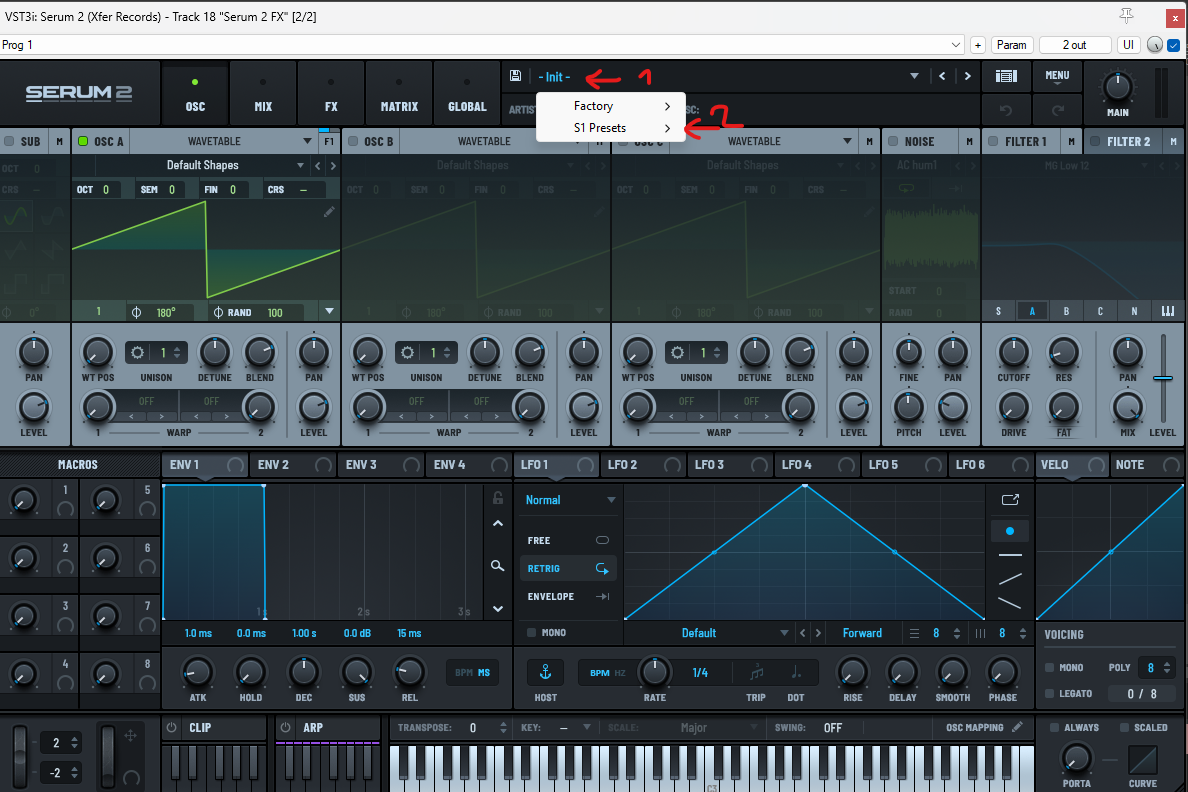Select the LFO flat line tool

1010,556
